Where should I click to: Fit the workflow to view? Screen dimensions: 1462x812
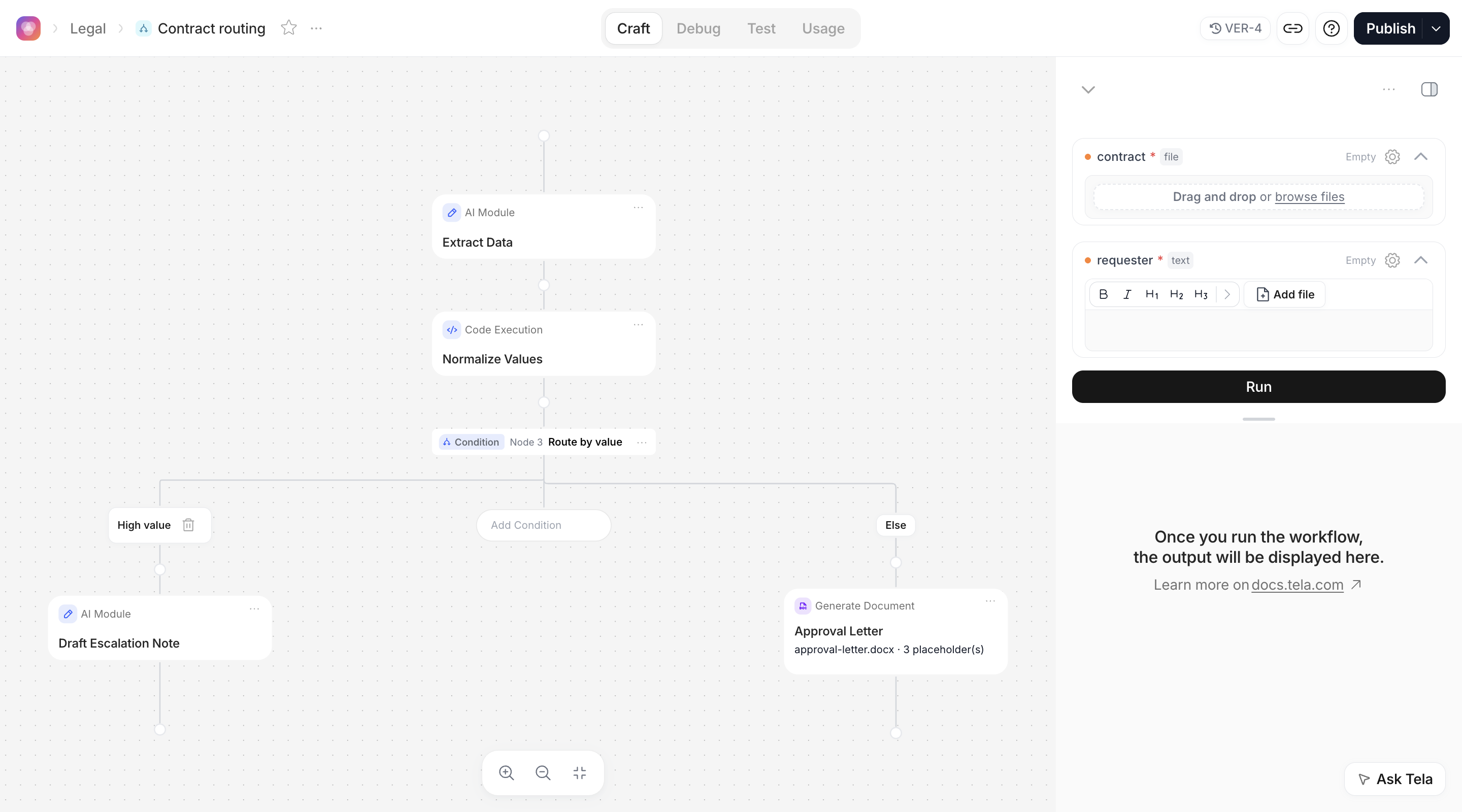pos(579,772)
